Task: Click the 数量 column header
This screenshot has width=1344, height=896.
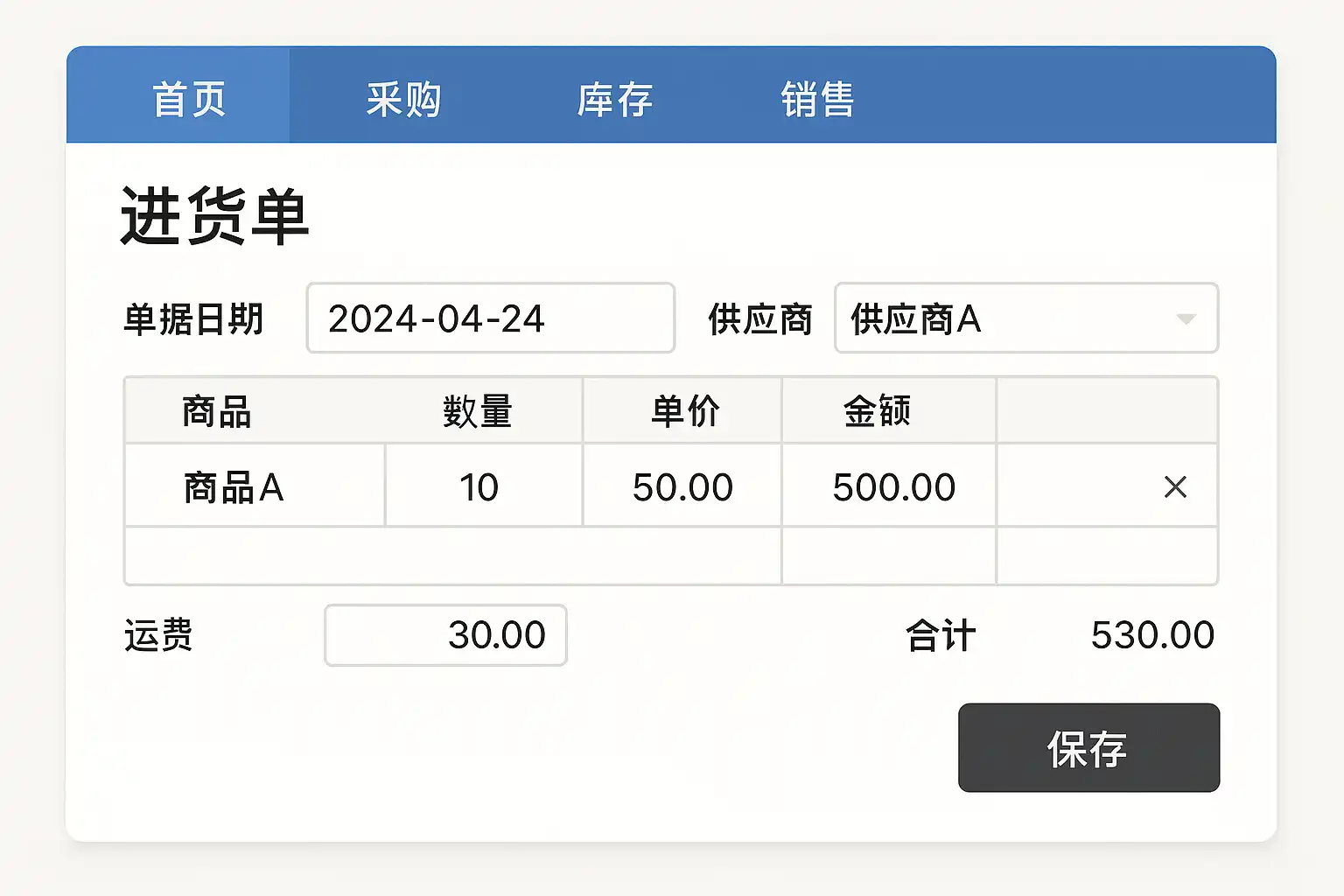Action: 478,411
